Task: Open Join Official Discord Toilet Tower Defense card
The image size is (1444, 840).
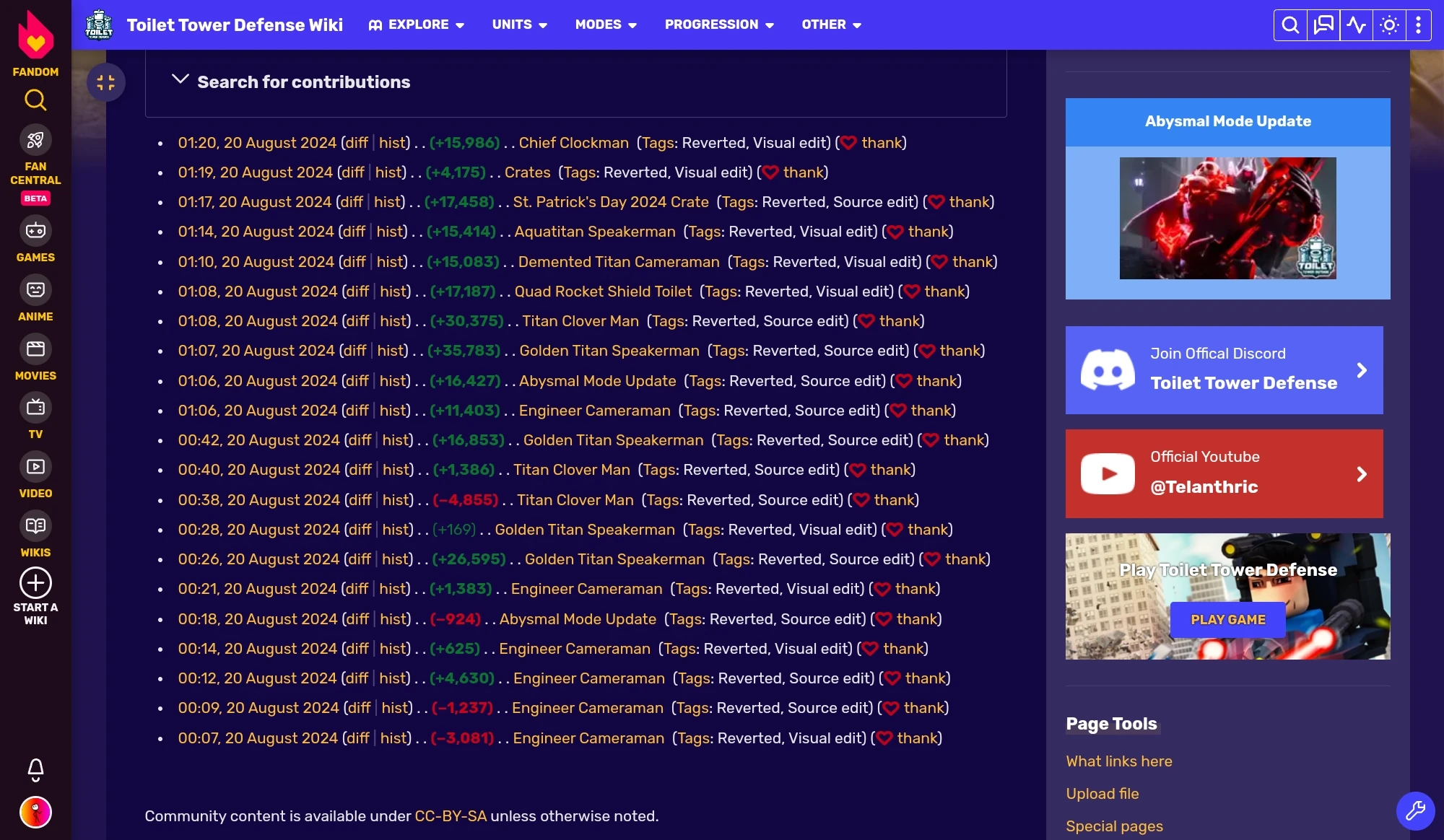Action: [x=1225, y=370]
